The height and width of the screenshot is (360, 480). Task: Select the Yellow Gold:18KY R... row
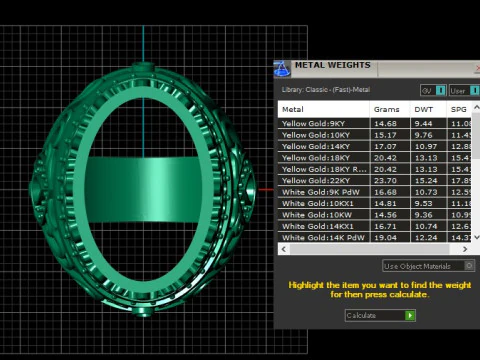(375, 169)
